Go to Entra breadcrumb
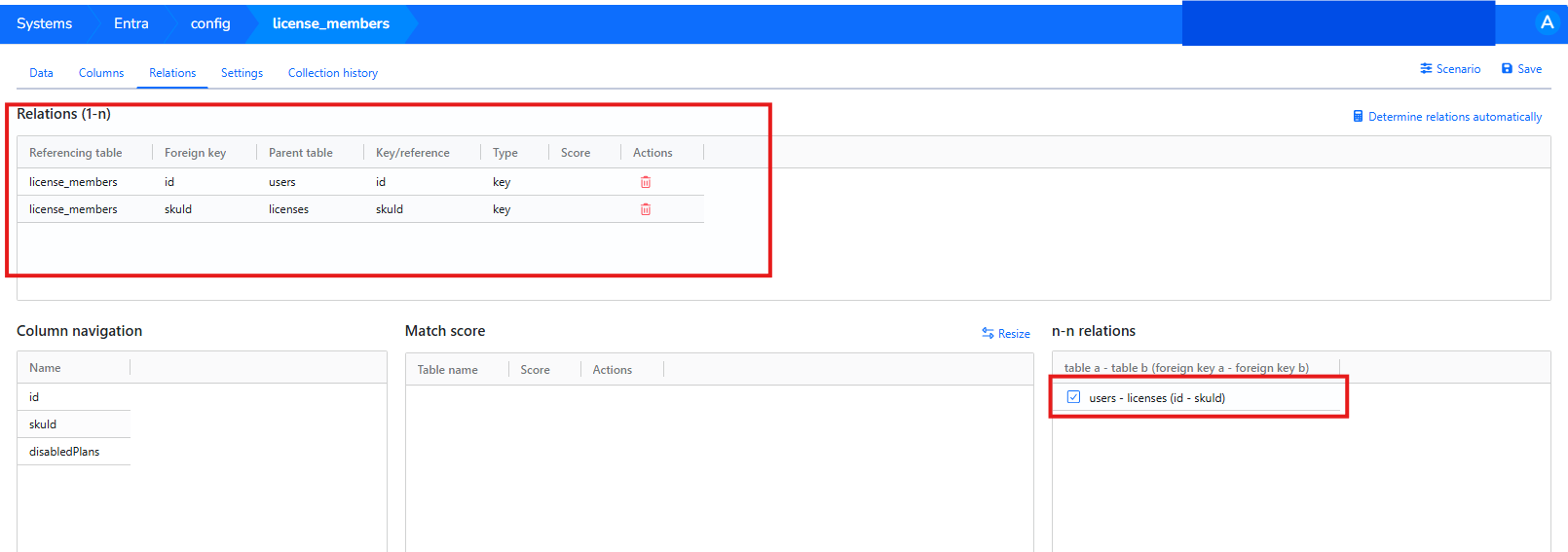The width and height of the screenshot is (1568, 552). [131, 23]
